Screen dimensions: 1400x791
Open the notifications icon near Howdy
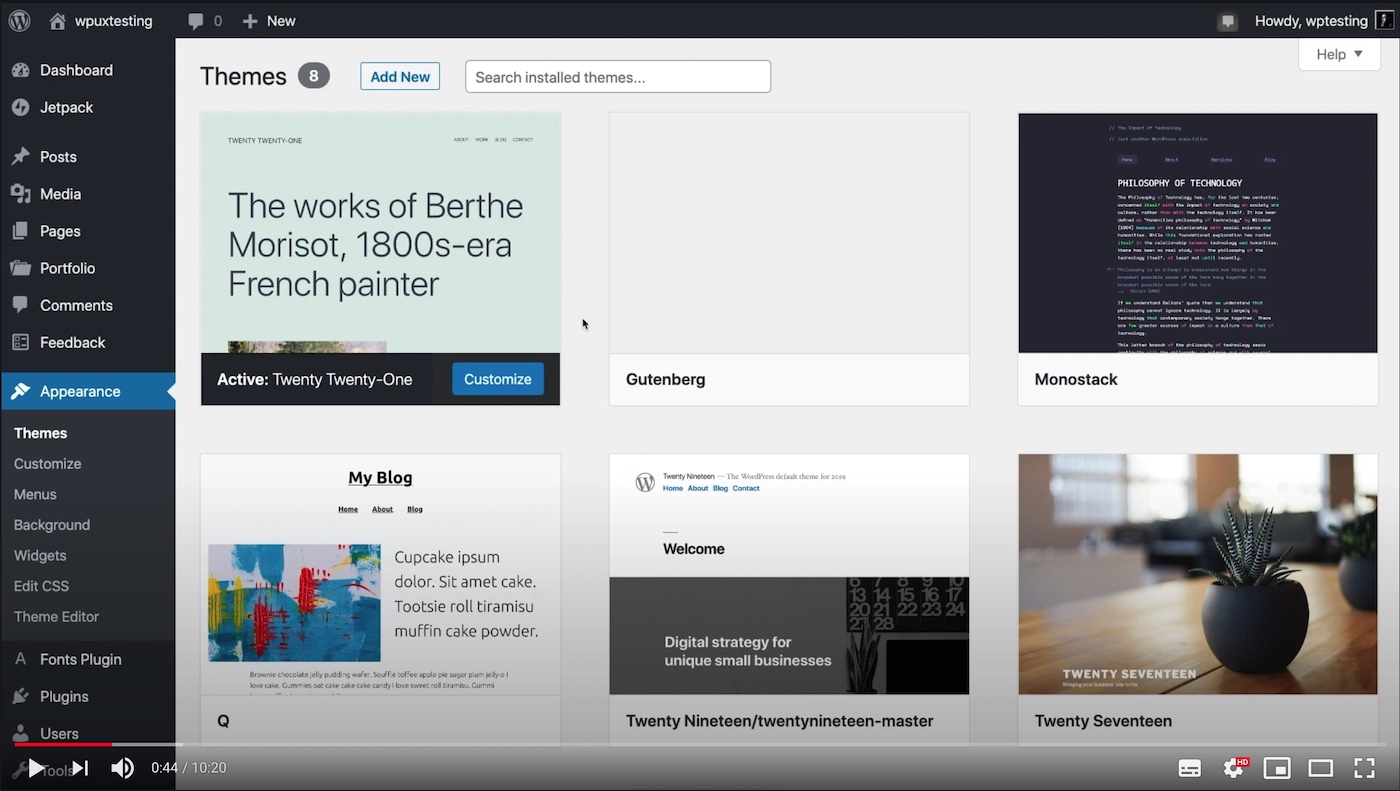pos(1228,21)
